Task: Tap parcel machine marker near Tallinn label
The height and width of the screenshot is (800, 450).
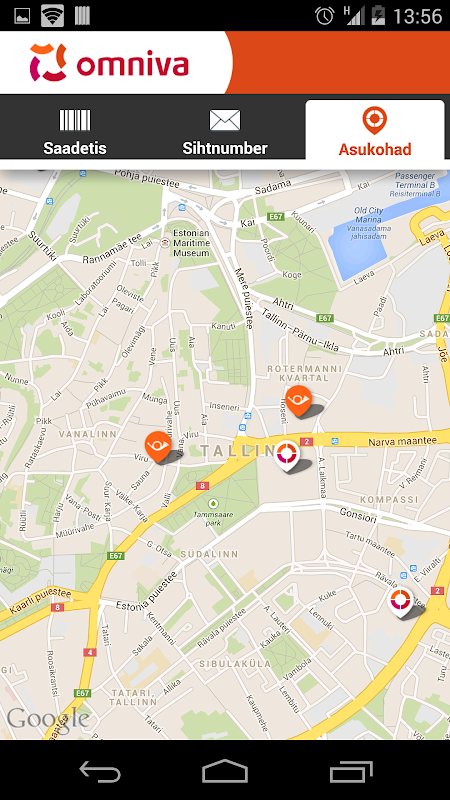Action: coord(286,455)
